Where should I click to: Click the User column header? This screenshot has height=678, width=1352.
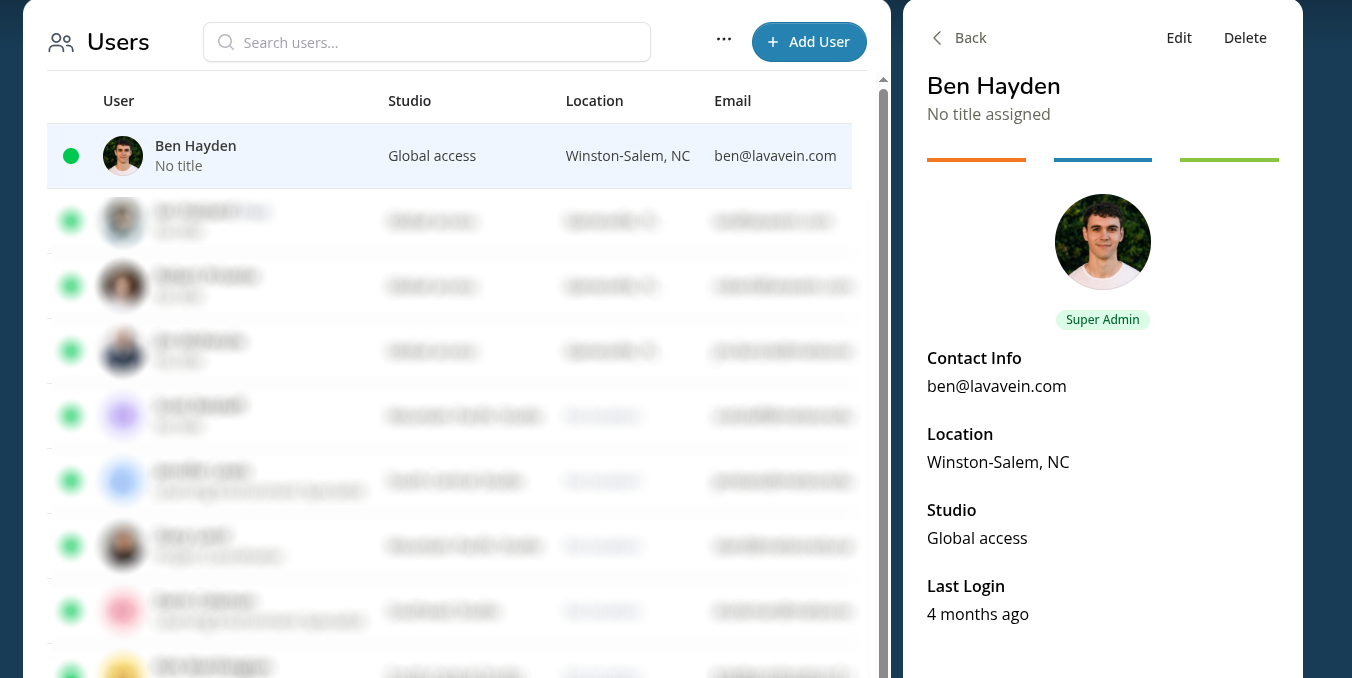coord(118,101)
